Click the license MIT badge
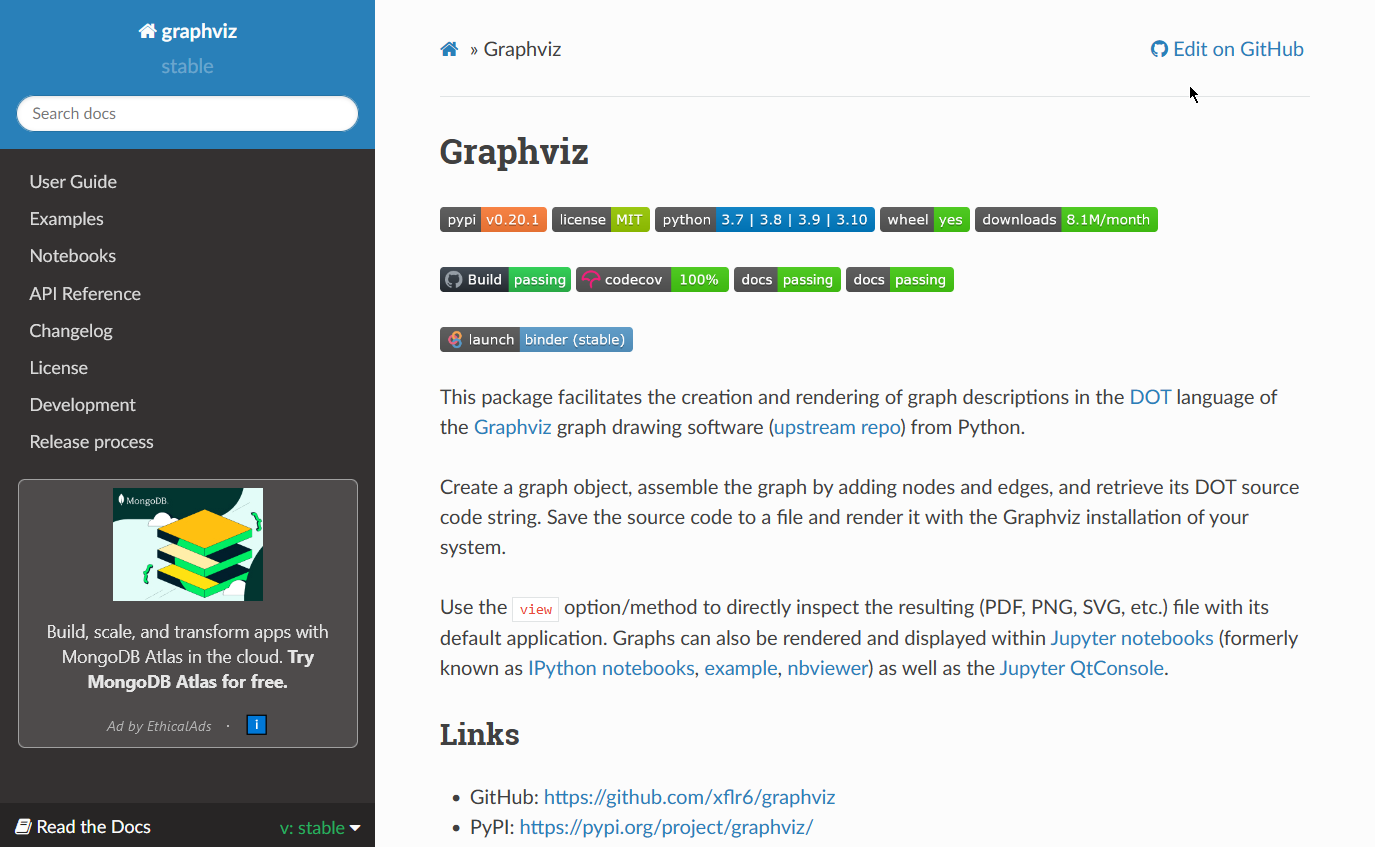Viewport: 1375px width, 847px height. (601, 219)
